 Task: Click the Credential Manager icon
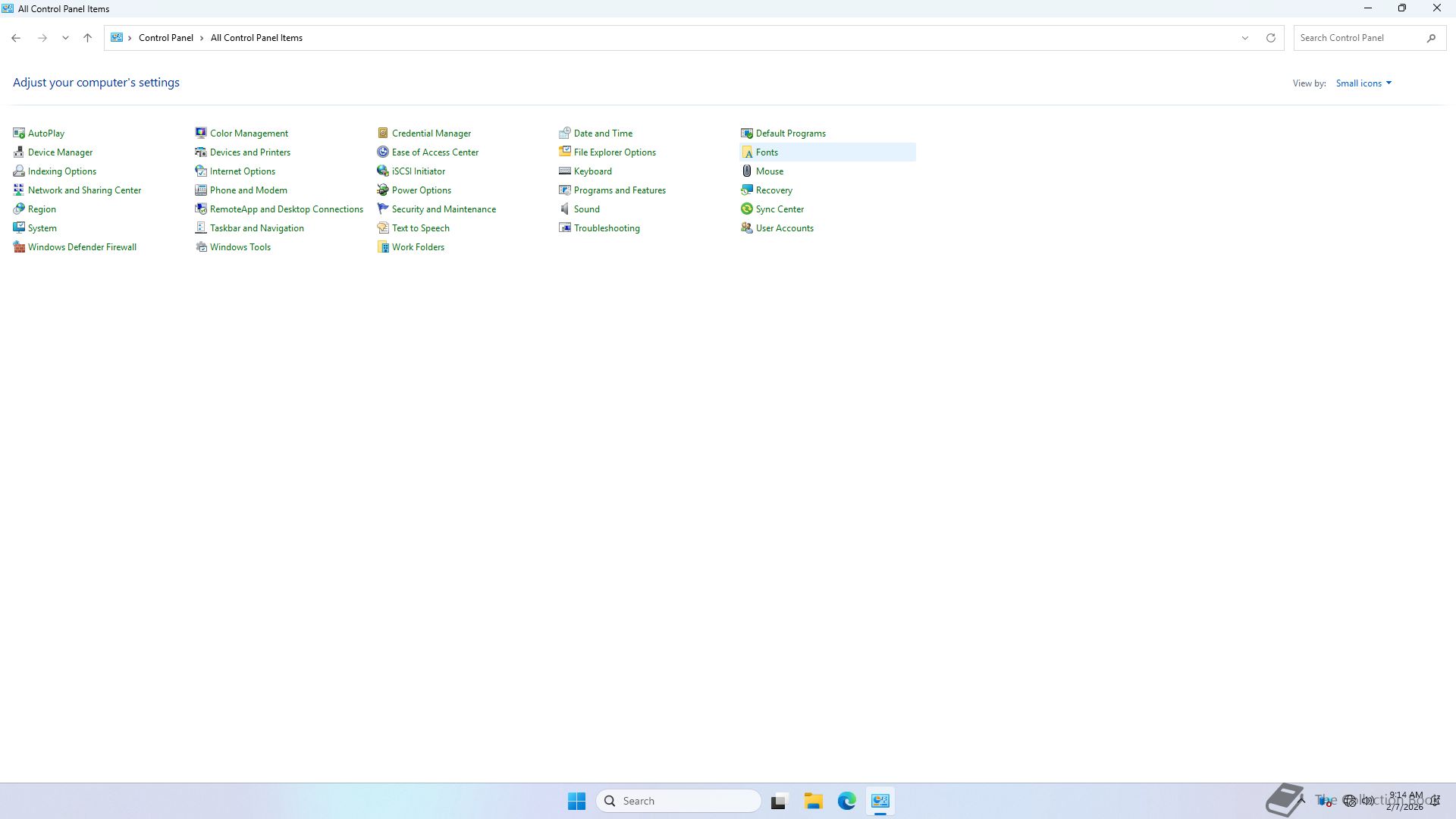(383, 133)
